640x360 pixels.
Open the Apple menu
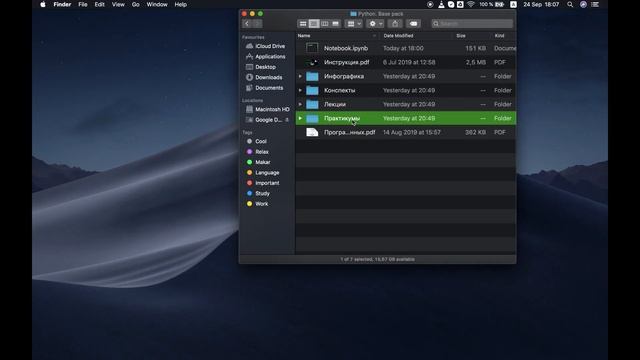43,4
